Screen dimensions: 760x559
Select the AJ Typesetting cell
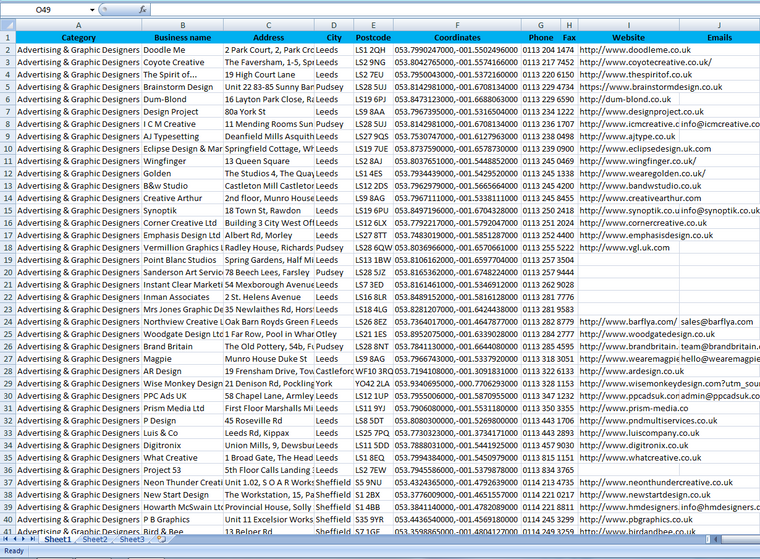coord(183,136)
